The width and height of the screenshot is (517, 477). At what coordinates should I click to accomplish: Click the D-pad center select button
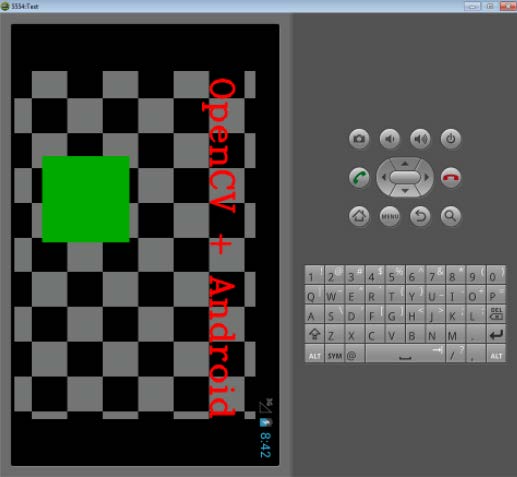coord(405,177)
